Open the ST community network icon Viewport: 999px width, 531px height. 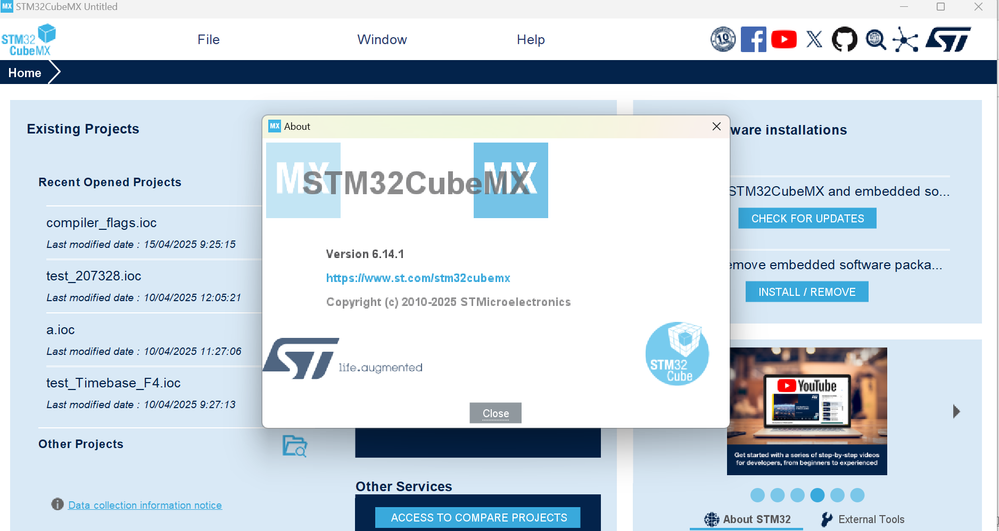(x=905, y=40)
